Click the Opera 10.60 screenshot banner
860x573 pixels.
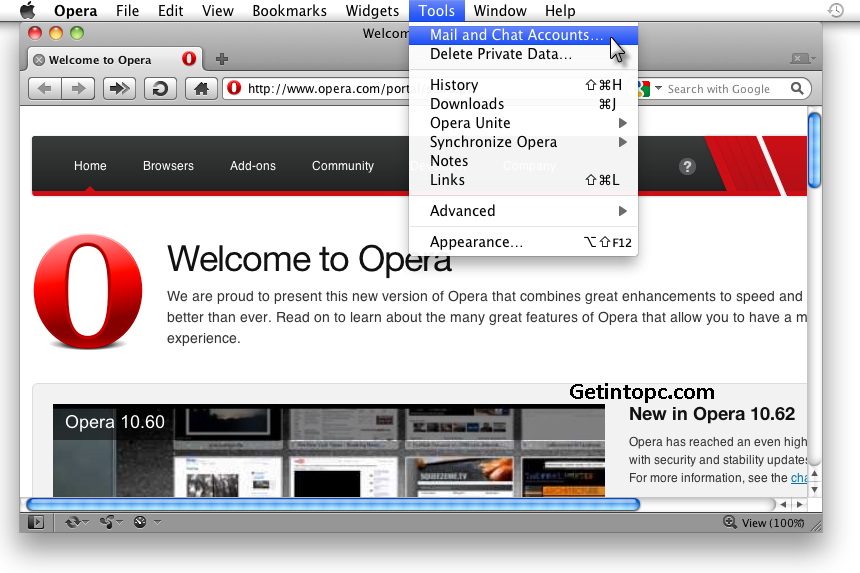pyautogui.click(x=329, y=450)
